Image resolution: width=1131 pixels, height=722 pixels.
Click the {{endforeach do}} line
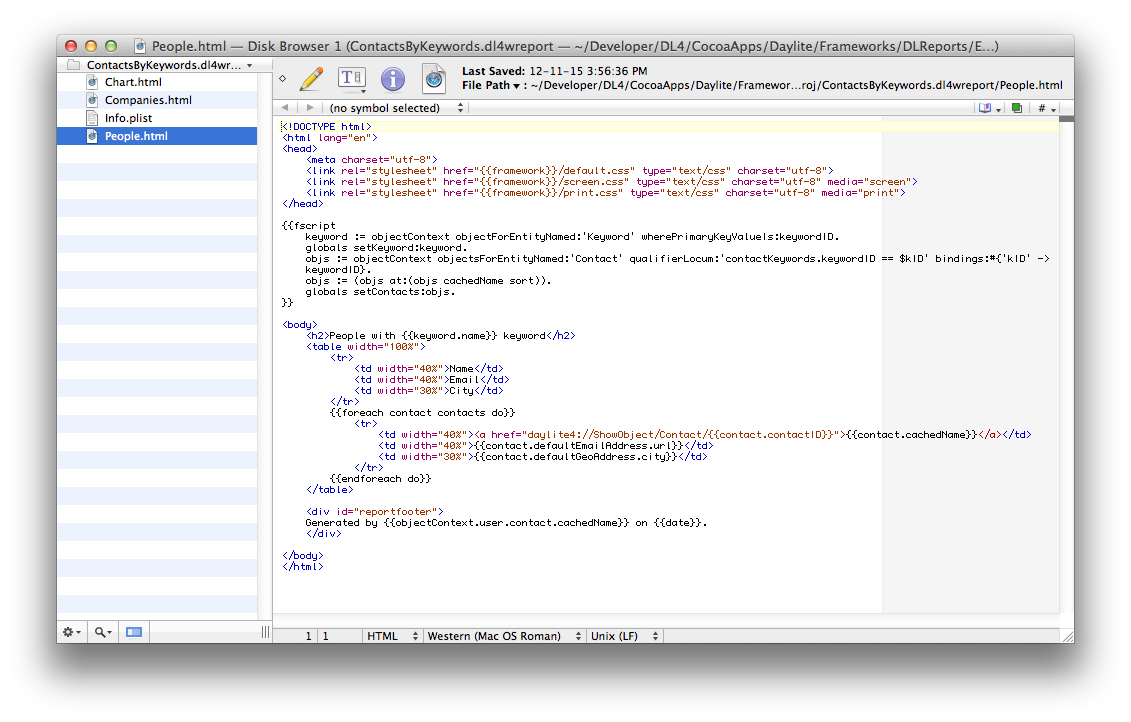380,479
